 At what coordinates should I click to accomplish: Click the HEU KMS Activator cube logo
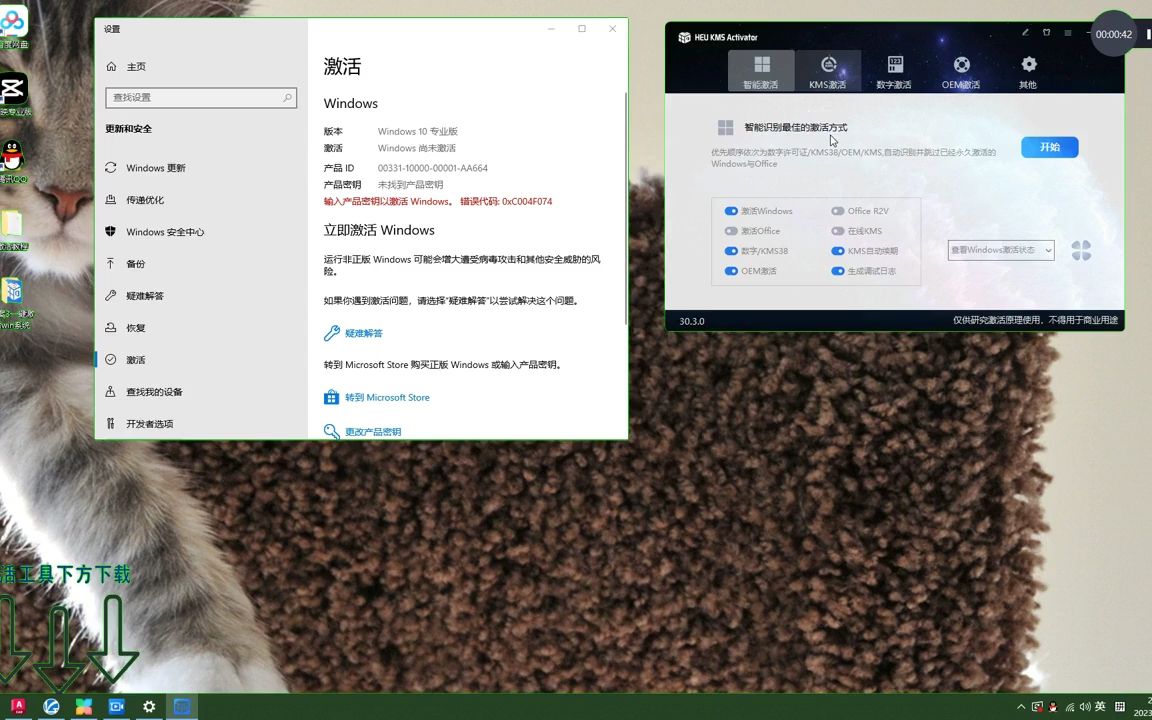[x=684, y=37]
